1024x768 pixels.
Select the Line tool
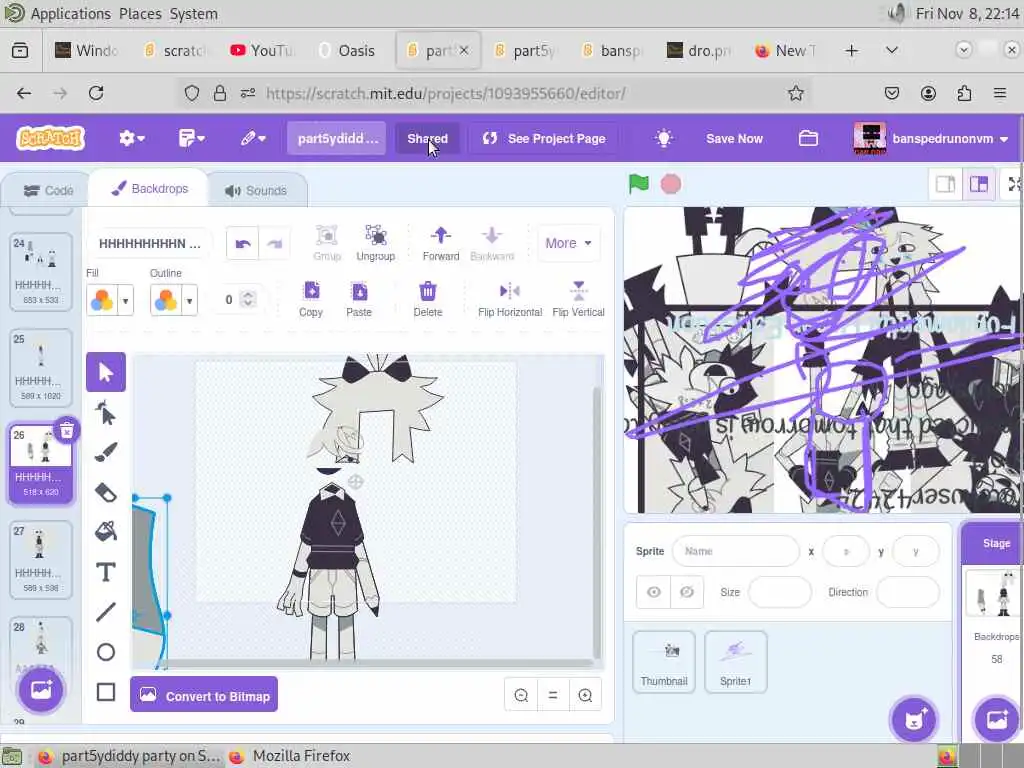pos(106,612)
